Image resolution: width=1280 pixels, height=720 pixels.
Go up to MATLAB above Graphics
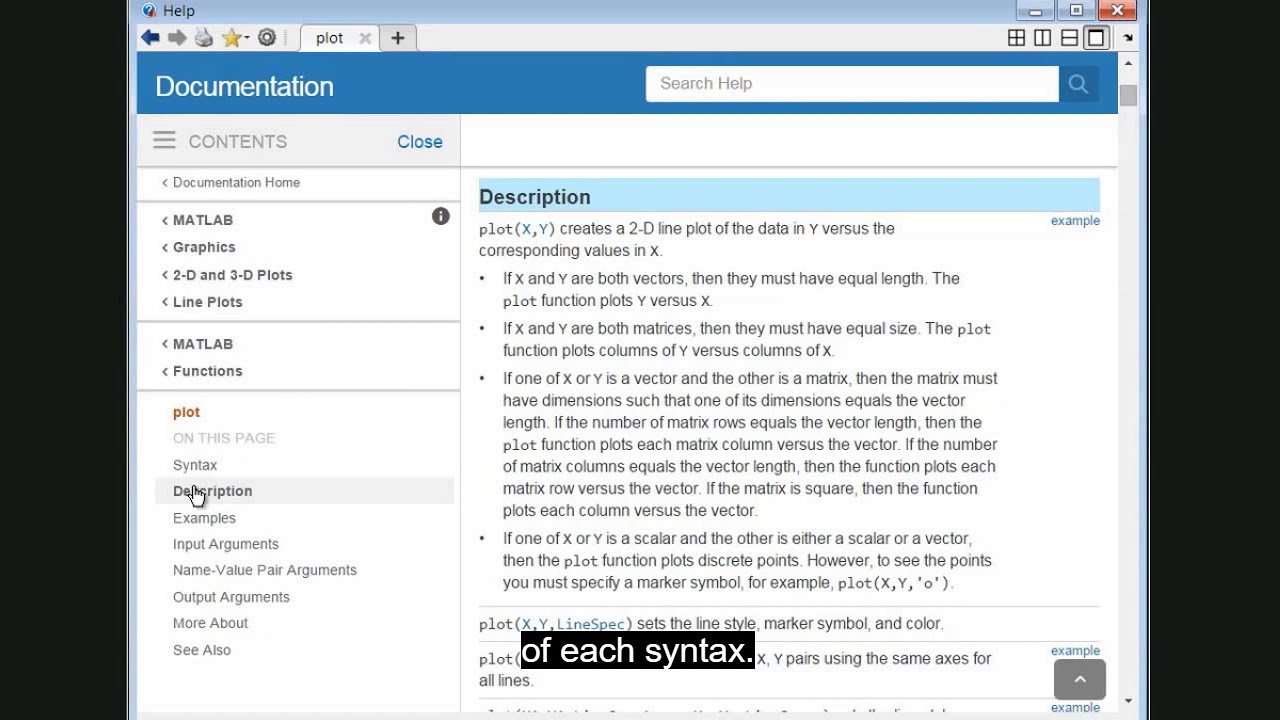click(x=203, y=220)
